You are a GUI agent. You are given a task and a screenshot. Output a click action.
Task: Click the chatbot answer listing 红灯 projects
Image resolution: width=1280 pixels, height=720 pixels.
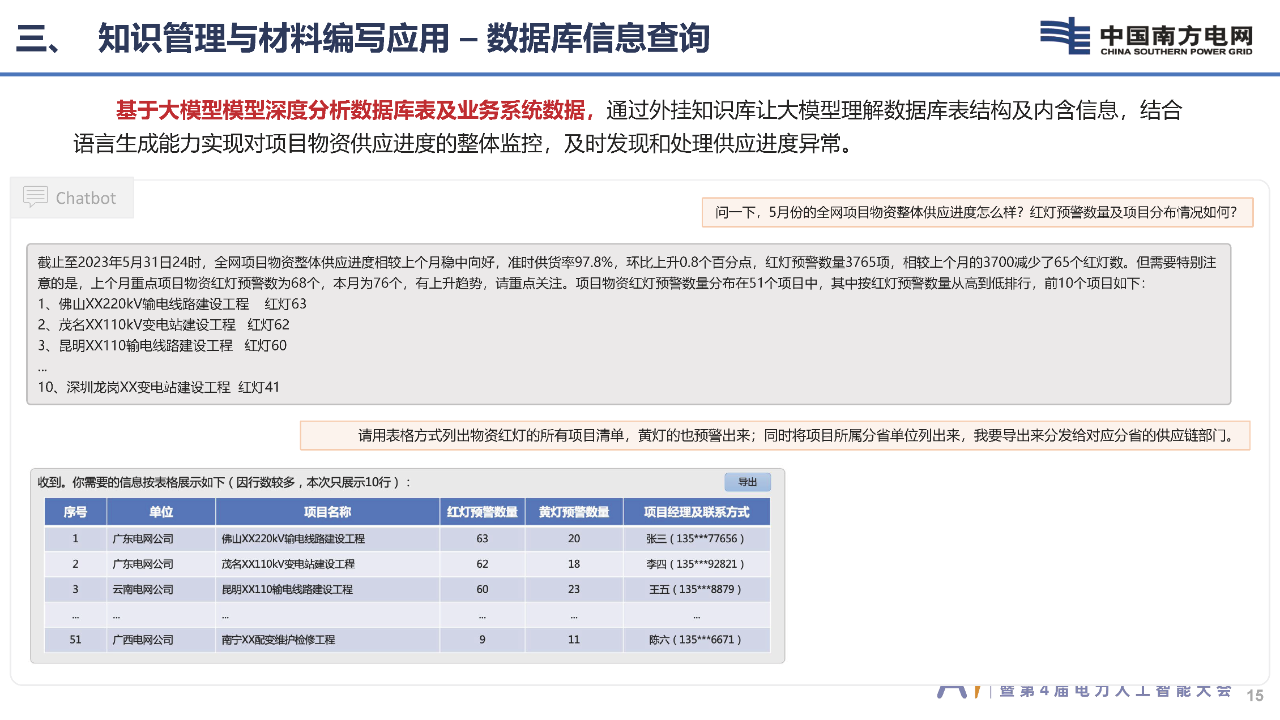[x=628, y=324]
